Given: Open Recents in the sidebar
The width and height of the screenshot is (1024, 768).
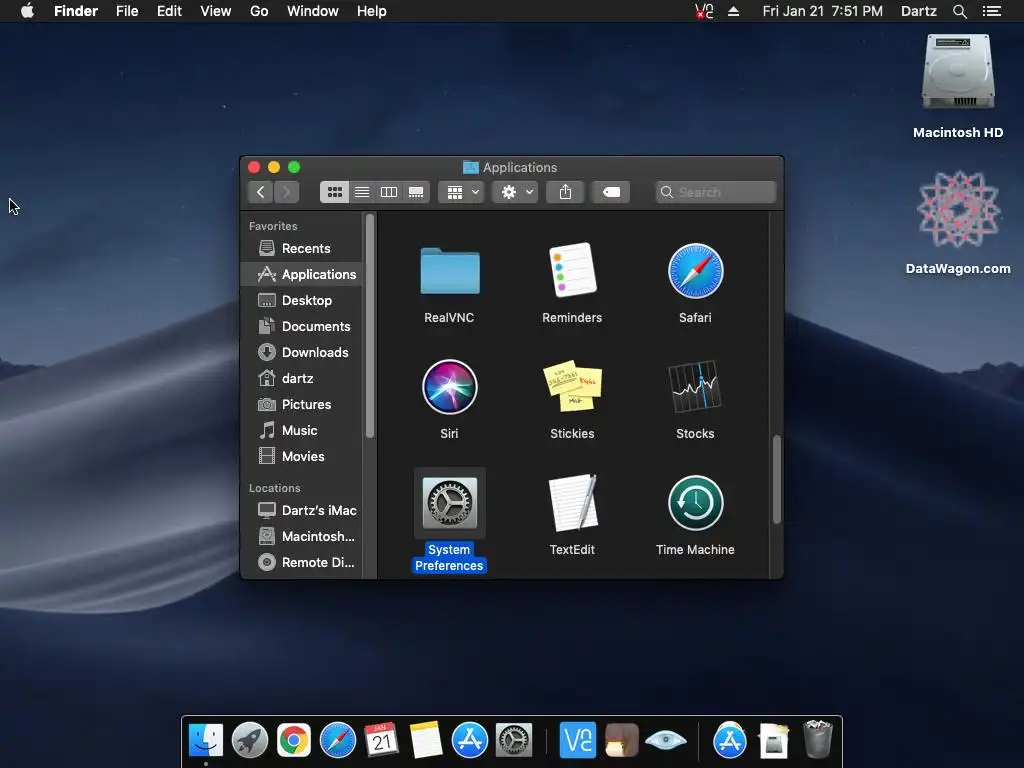Looking at the screenshot, I should tap(302, 248).
